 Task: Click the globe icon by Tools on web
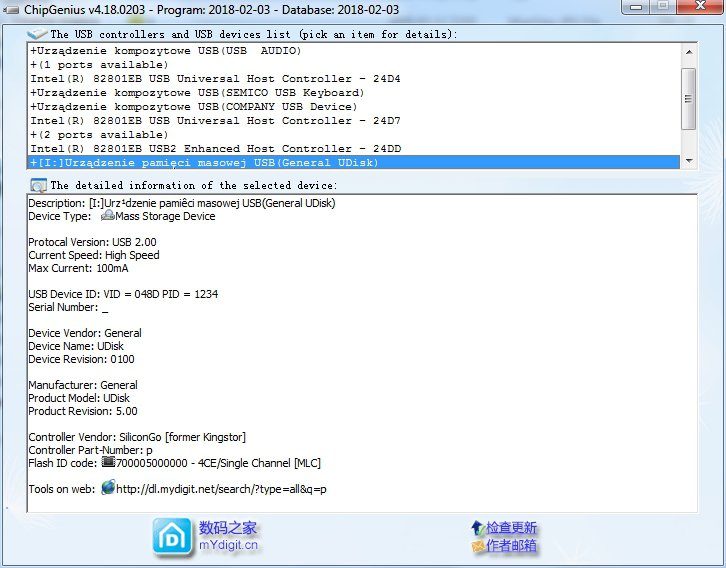coord(108,487)
